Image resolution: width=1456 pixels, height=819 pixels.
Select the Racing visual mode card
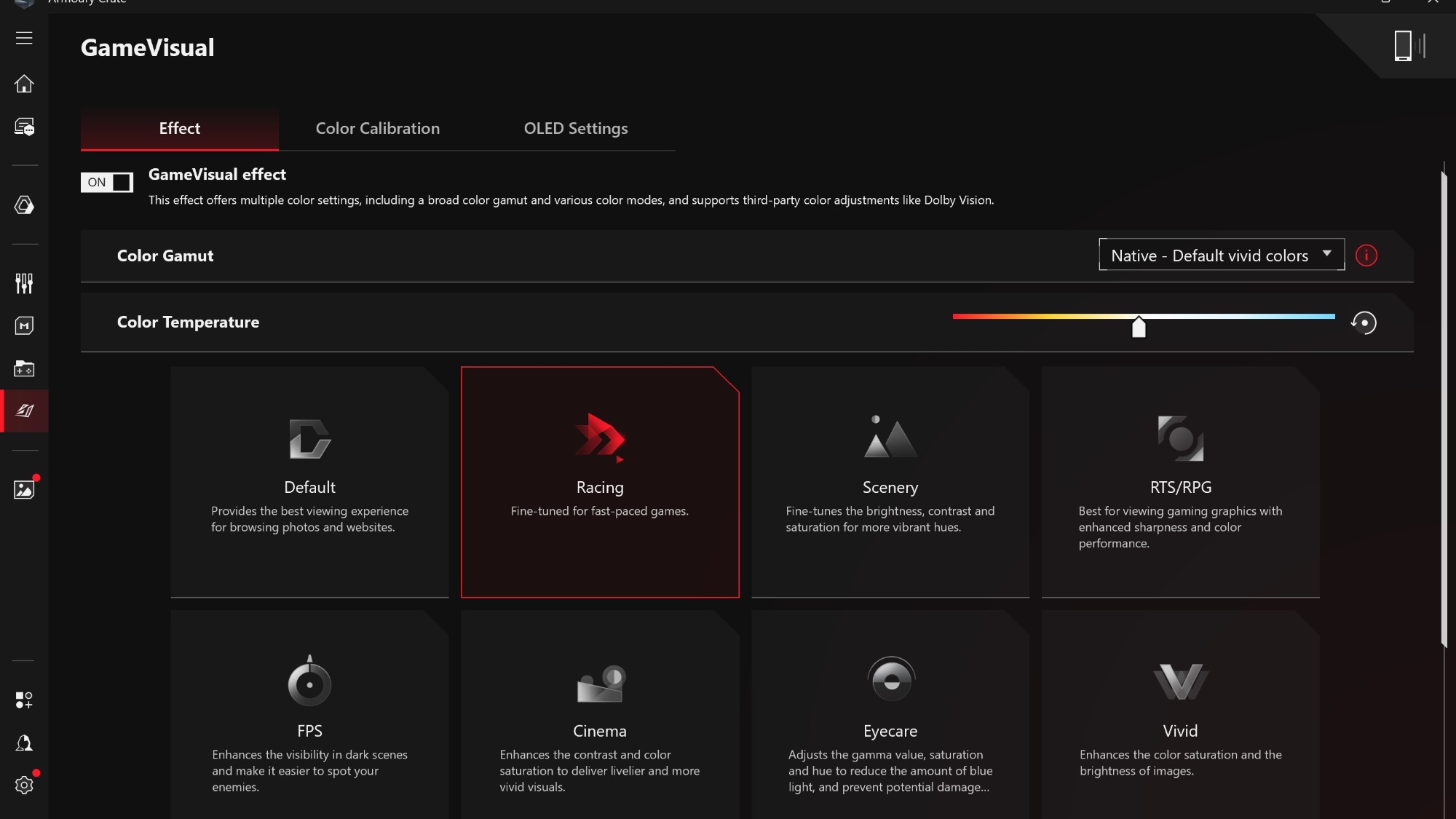point(600,482)
